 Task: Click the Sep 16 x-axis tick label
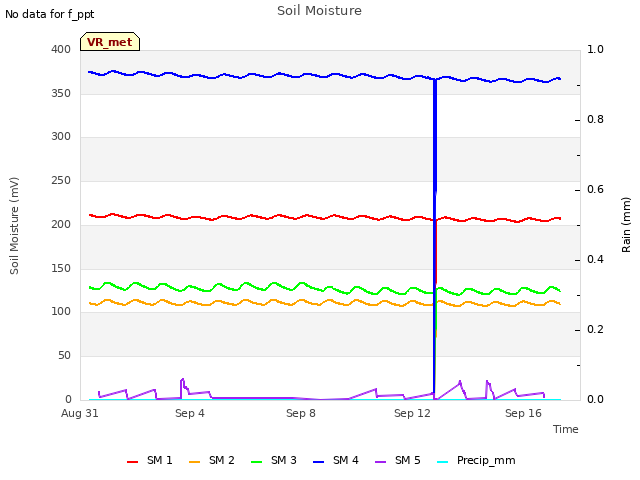[x=523, y=413]
